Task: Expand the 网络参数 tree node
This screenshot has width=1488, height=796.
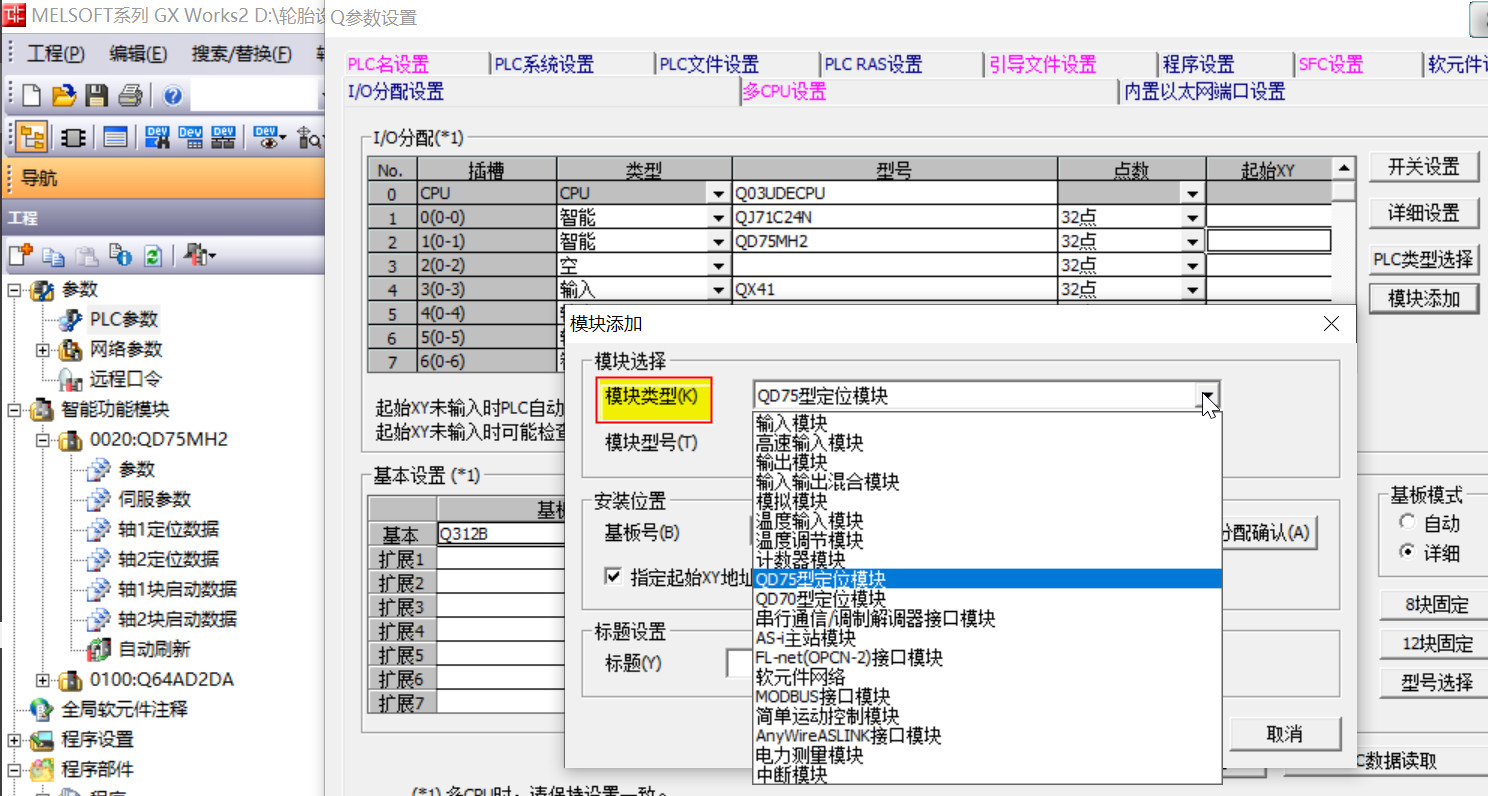Action: [x=43, y=350]
